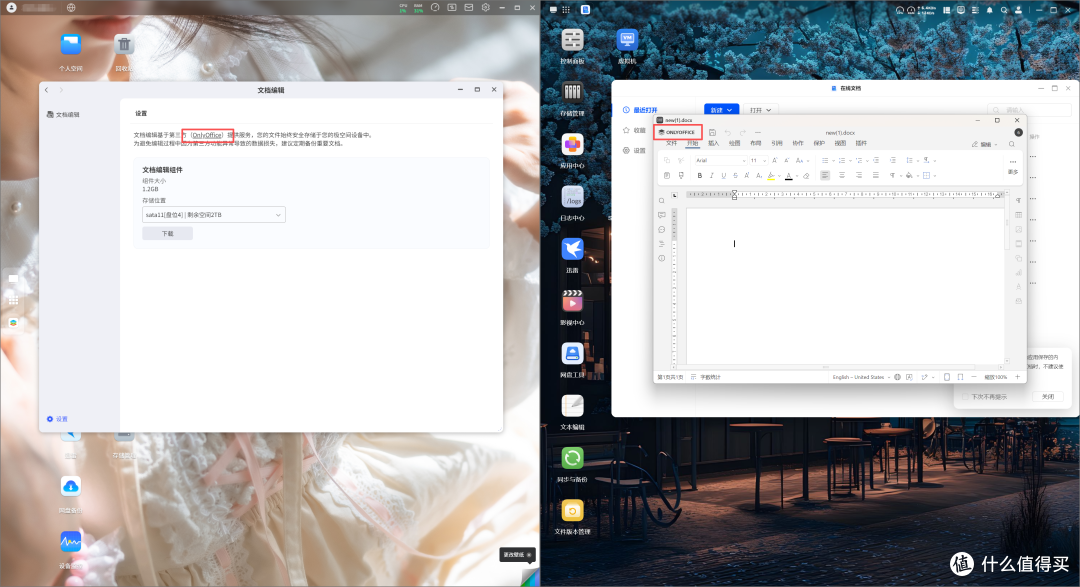The height and width of the screenshot is (587, 1080).
Task: Switch to the 视图 tab
Action: 840,143
